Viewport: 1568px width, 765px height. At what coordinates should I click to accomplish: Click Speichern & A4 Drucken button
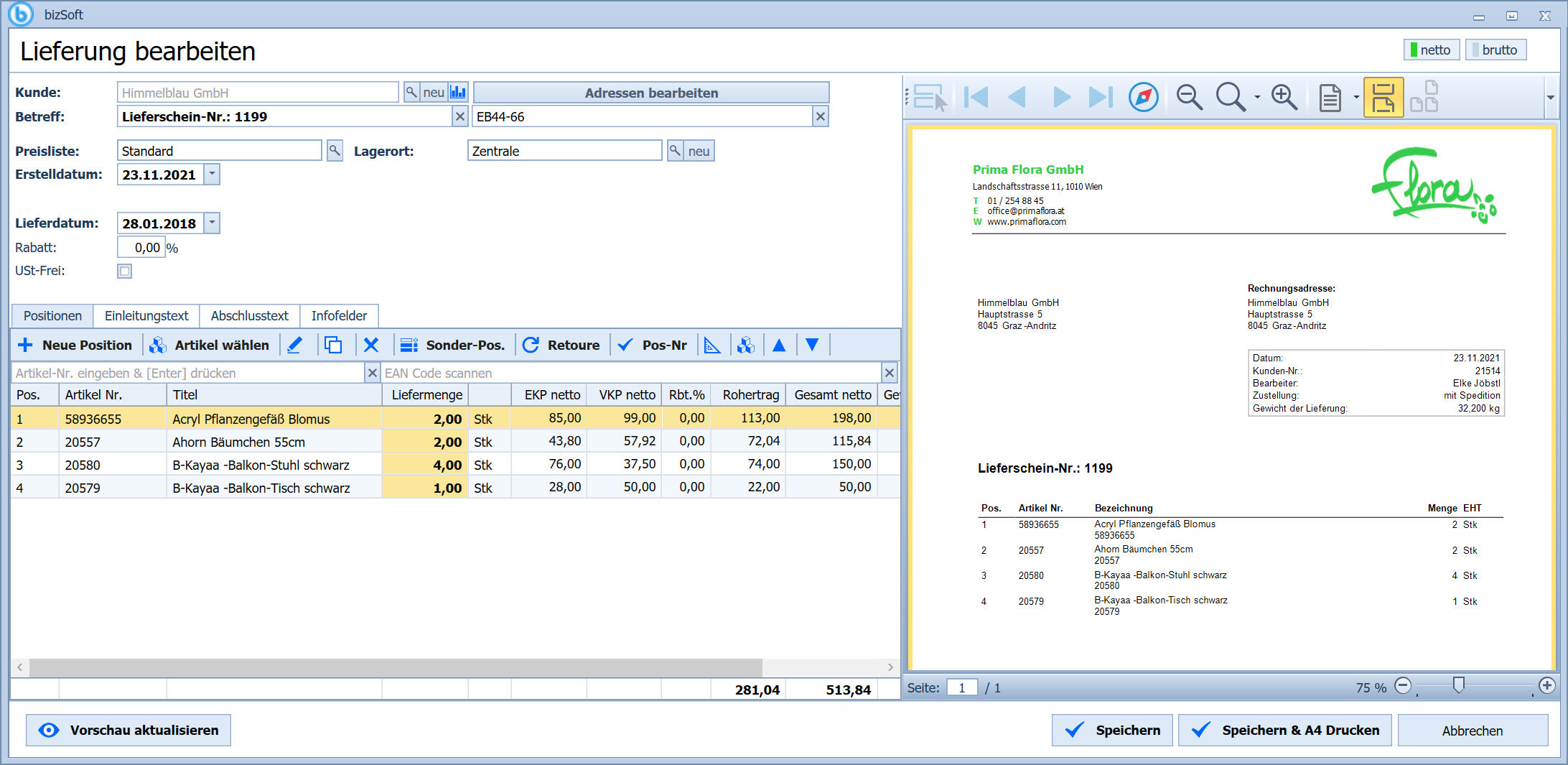tap(1284, 731)
